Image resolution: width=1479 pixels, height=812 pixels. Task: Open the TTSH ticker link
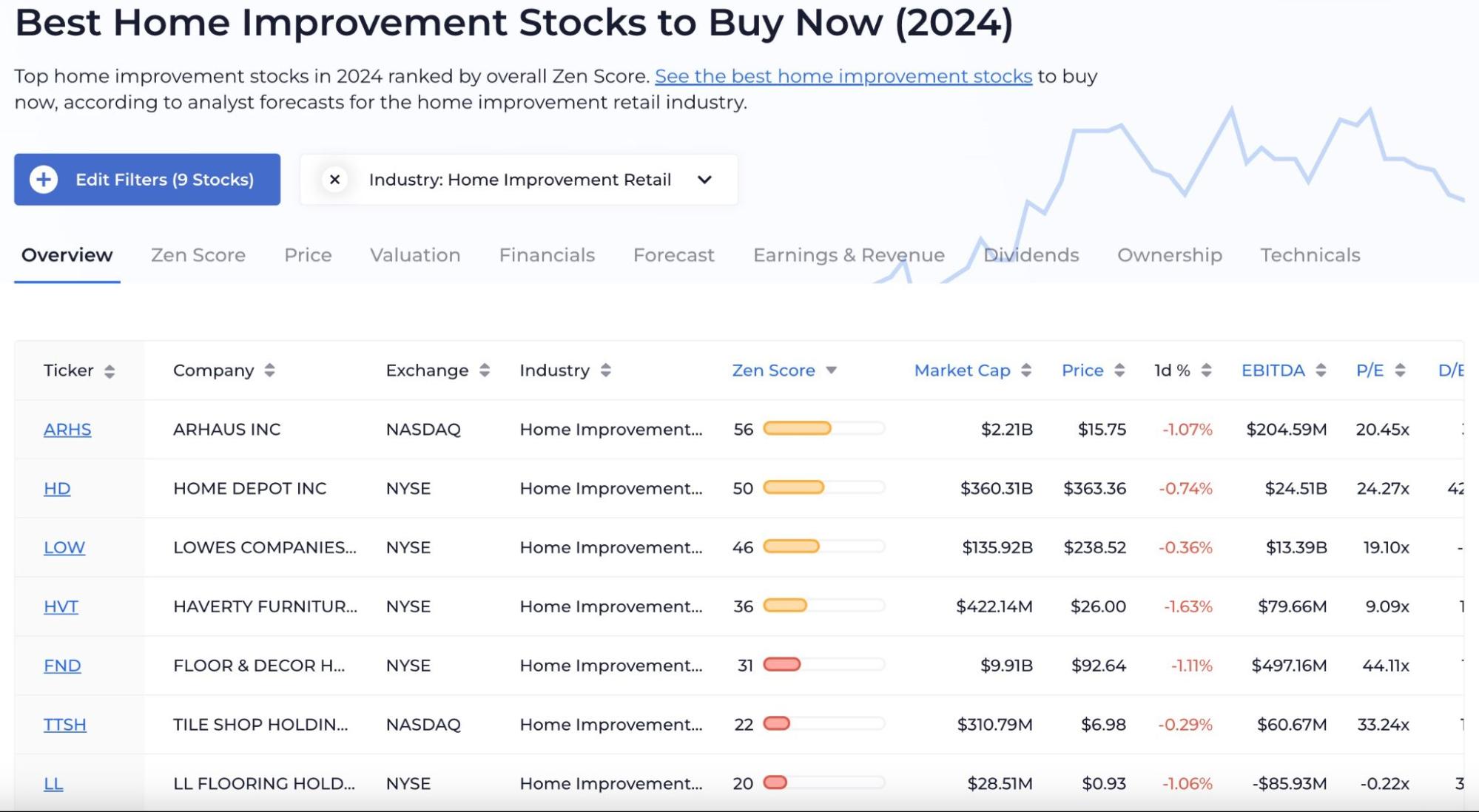[x=65, y=725]
